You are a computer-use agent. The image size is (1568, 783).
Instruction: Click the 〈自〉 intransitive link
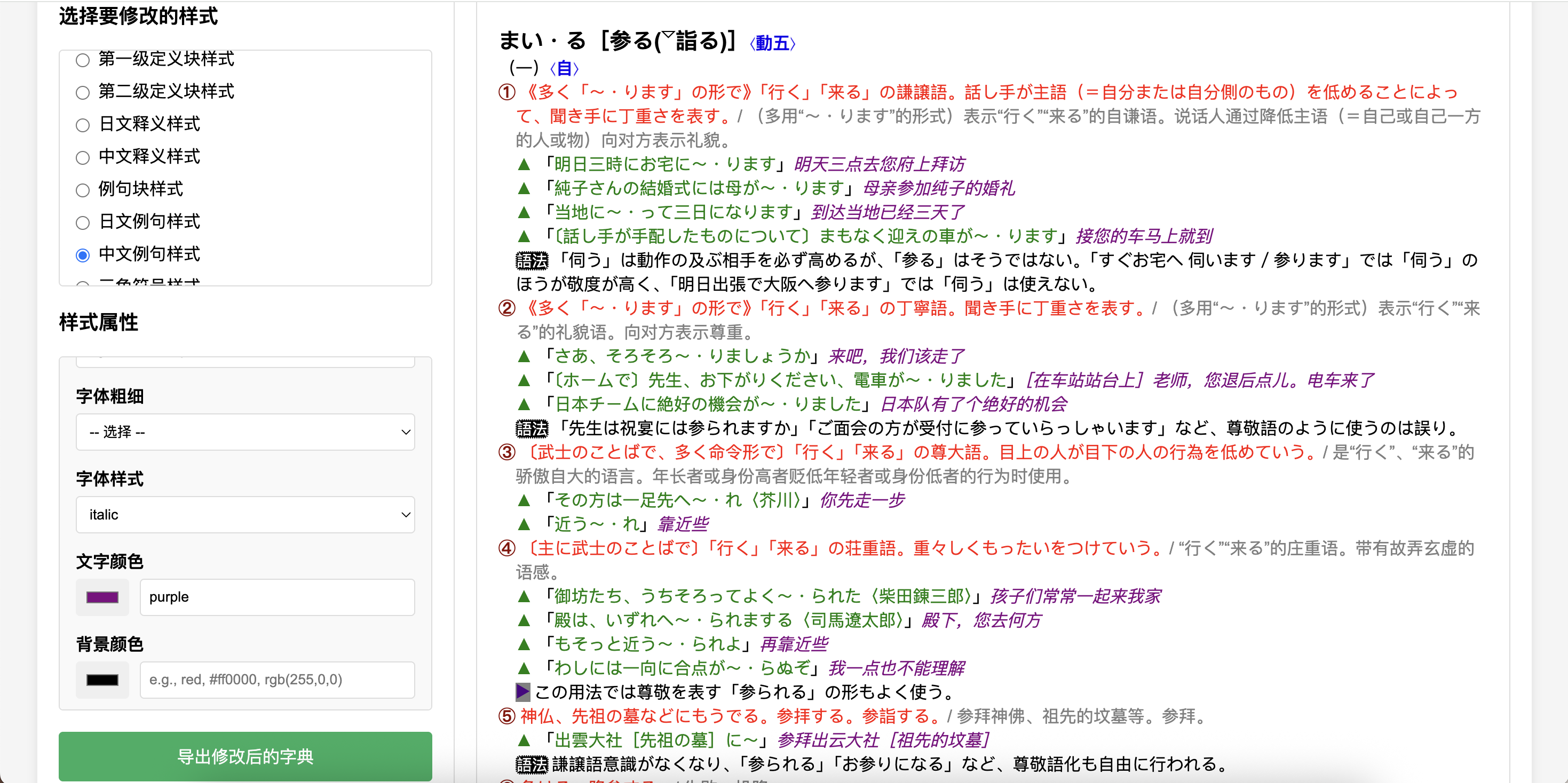pyautogui.click(x=564, y=69)
